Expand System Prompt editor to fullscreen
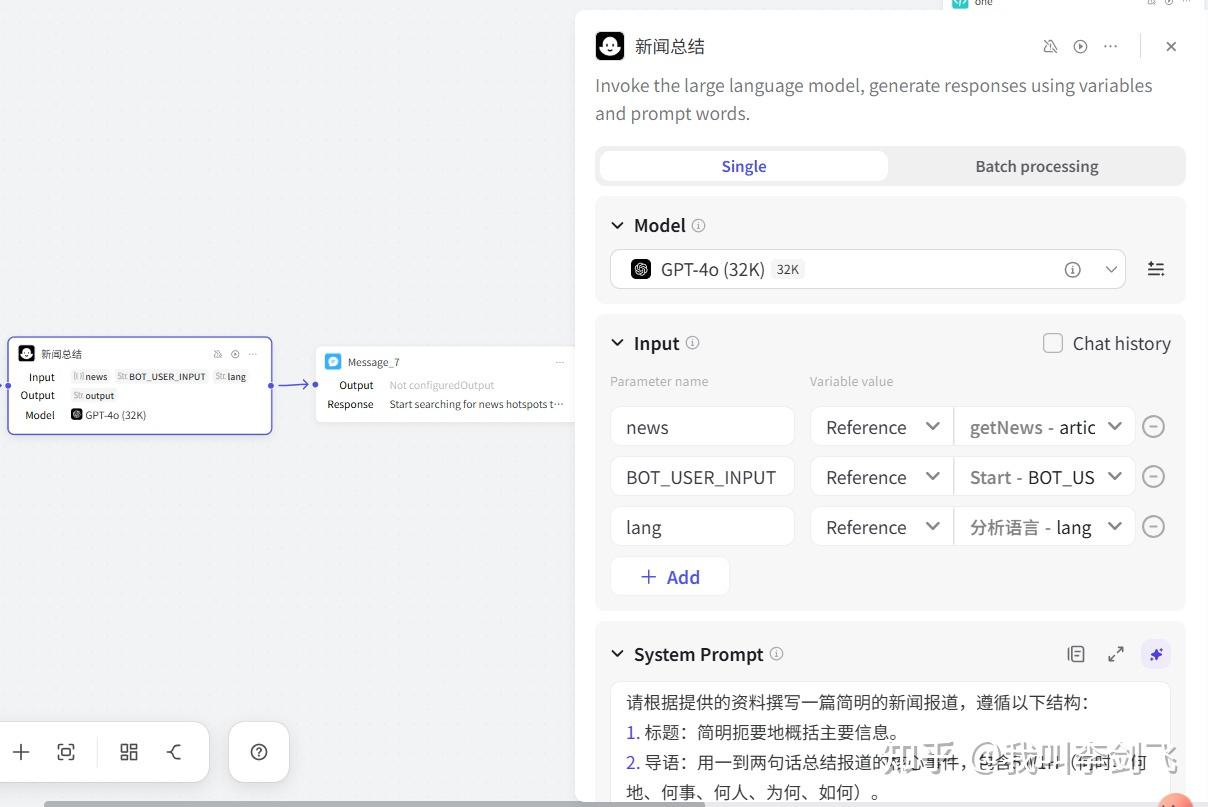Viewport: 1208px width, 807px height. point(1116,654)
